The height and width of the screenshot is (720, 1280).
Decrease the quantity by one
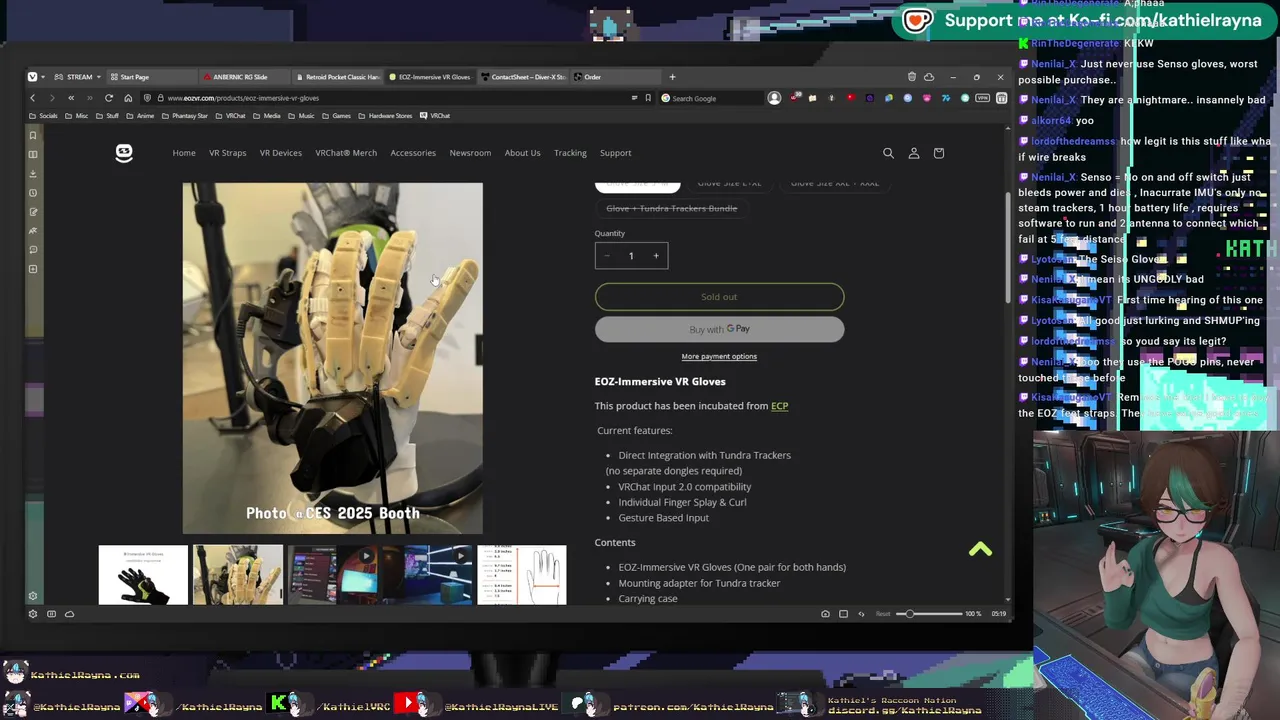[x=607, y=256]
